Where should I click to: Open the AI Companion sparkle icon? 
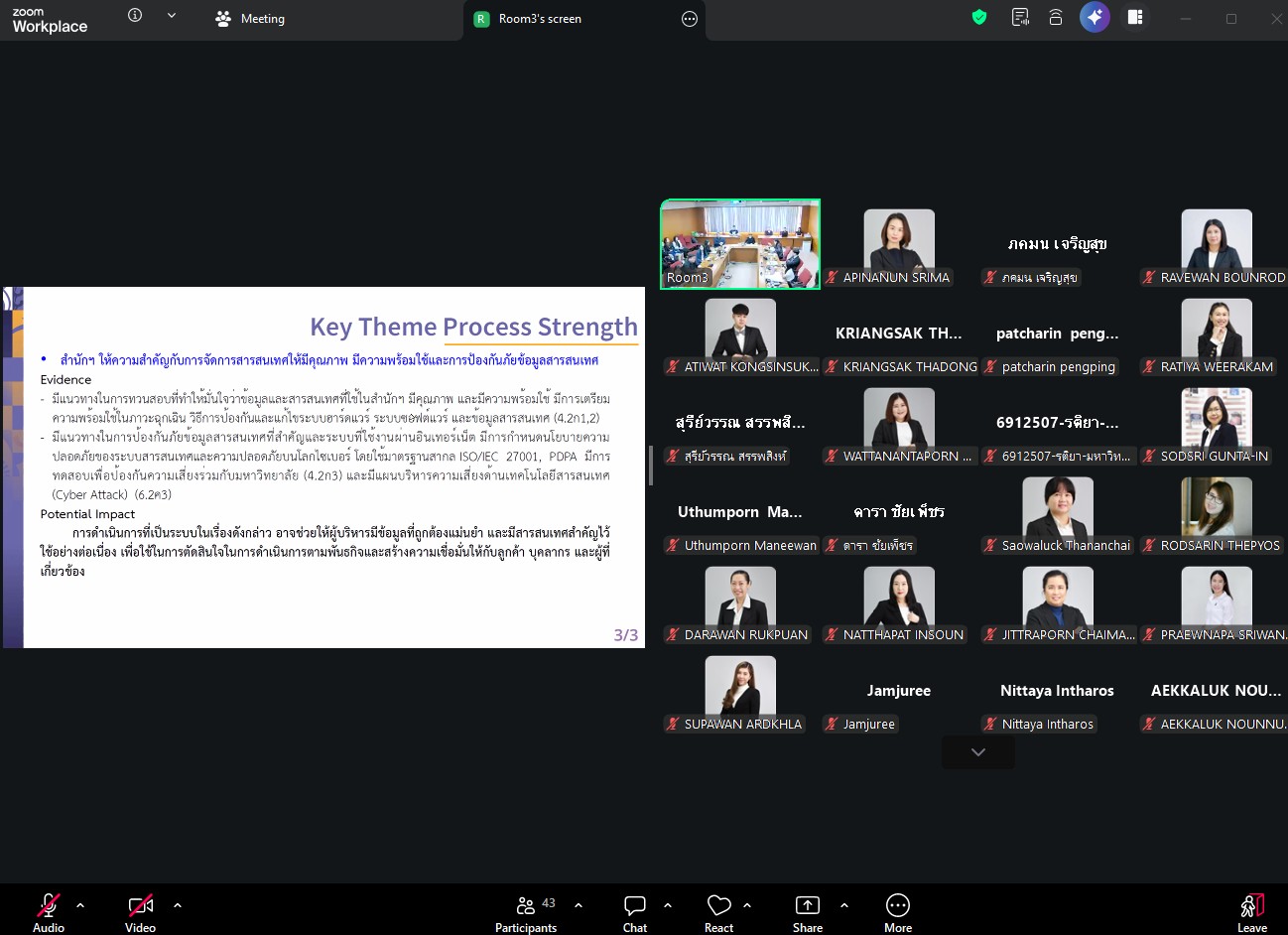tap(1095, 17)
